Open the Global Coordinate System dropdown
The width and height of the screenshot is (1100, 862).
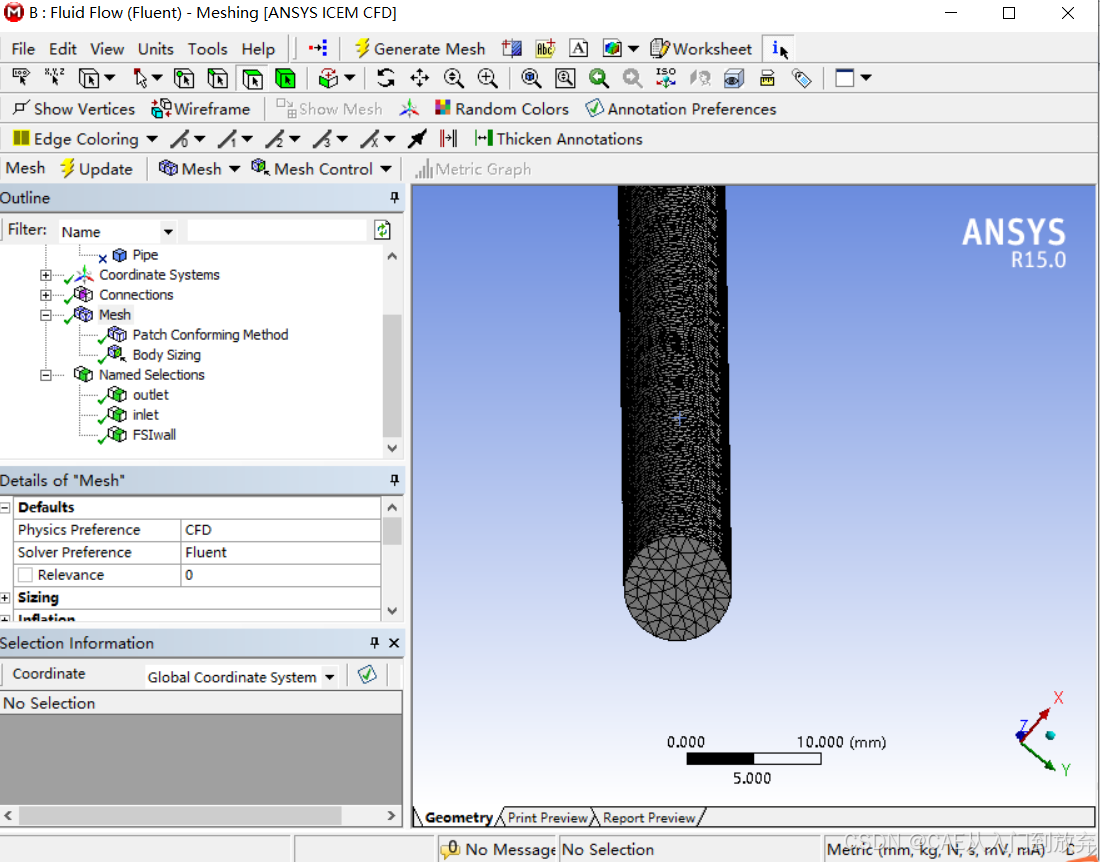(329, 678)
